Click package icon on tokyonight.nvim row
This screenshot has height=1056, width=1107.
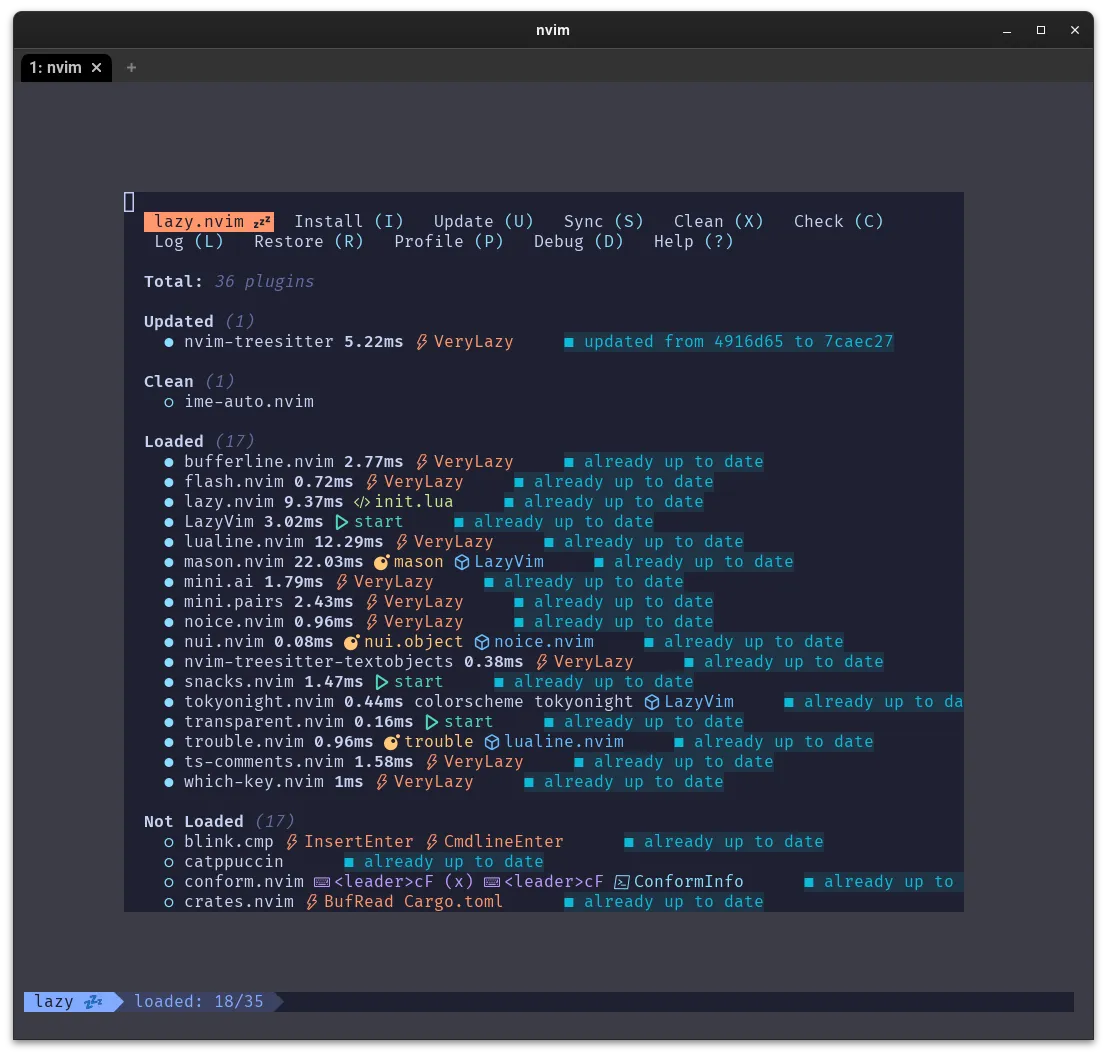tap(652, 702)
